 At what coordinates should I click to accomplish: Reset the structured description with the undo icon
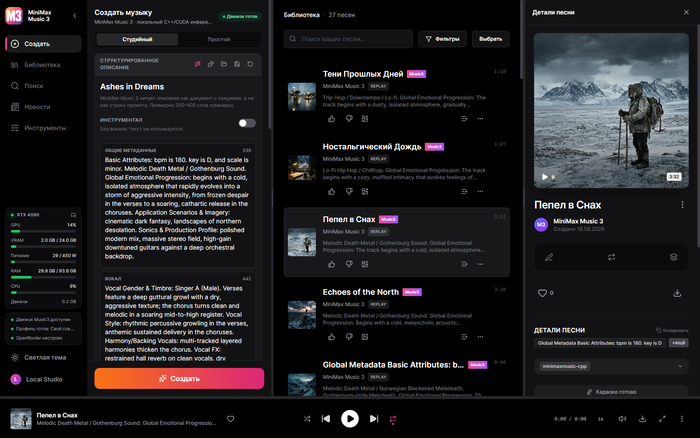(x=250, y=64)
